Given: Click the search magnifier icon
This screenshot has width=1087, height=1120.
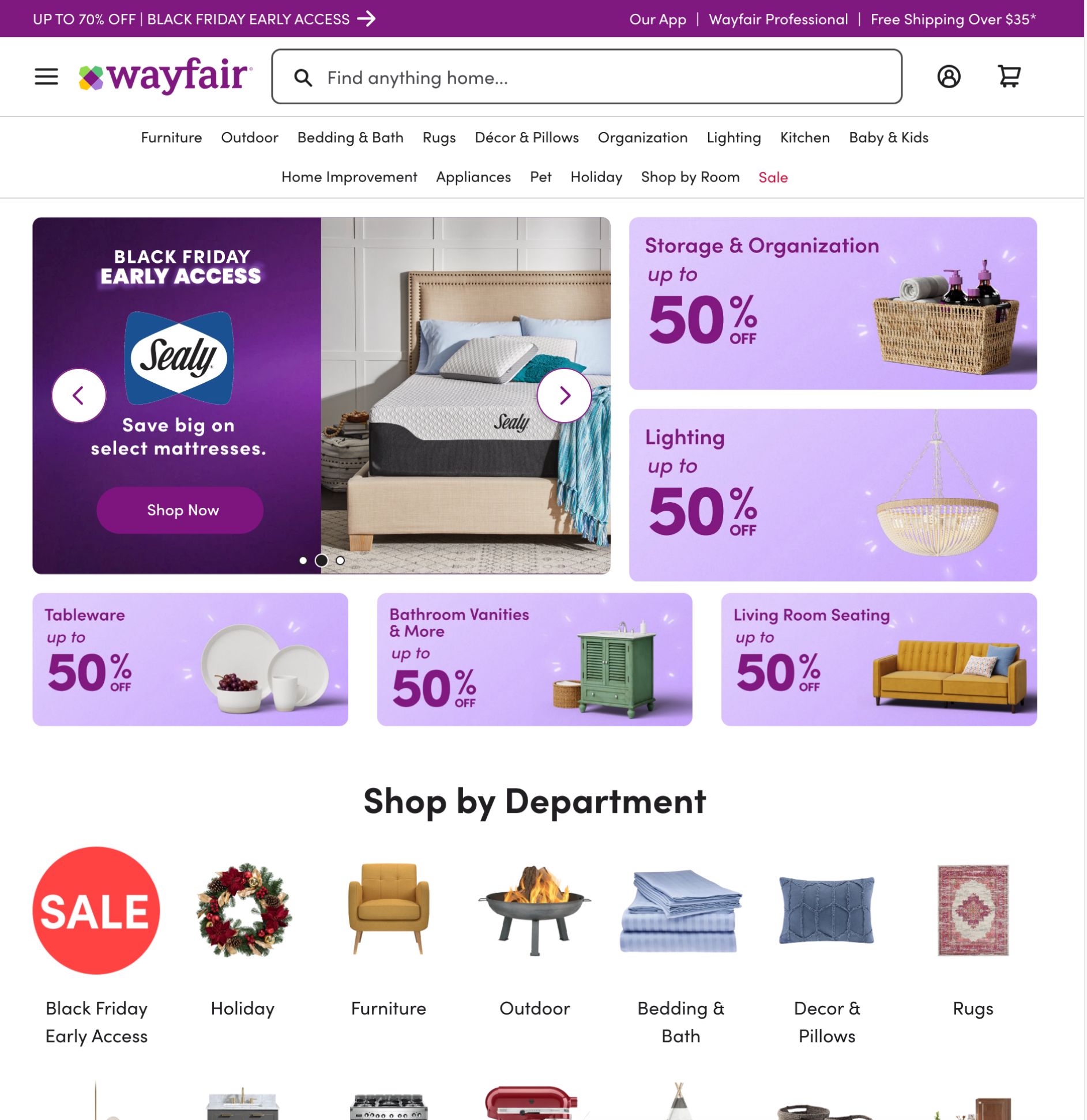Looking at the screenshot, I should click(x=303, y=78).
